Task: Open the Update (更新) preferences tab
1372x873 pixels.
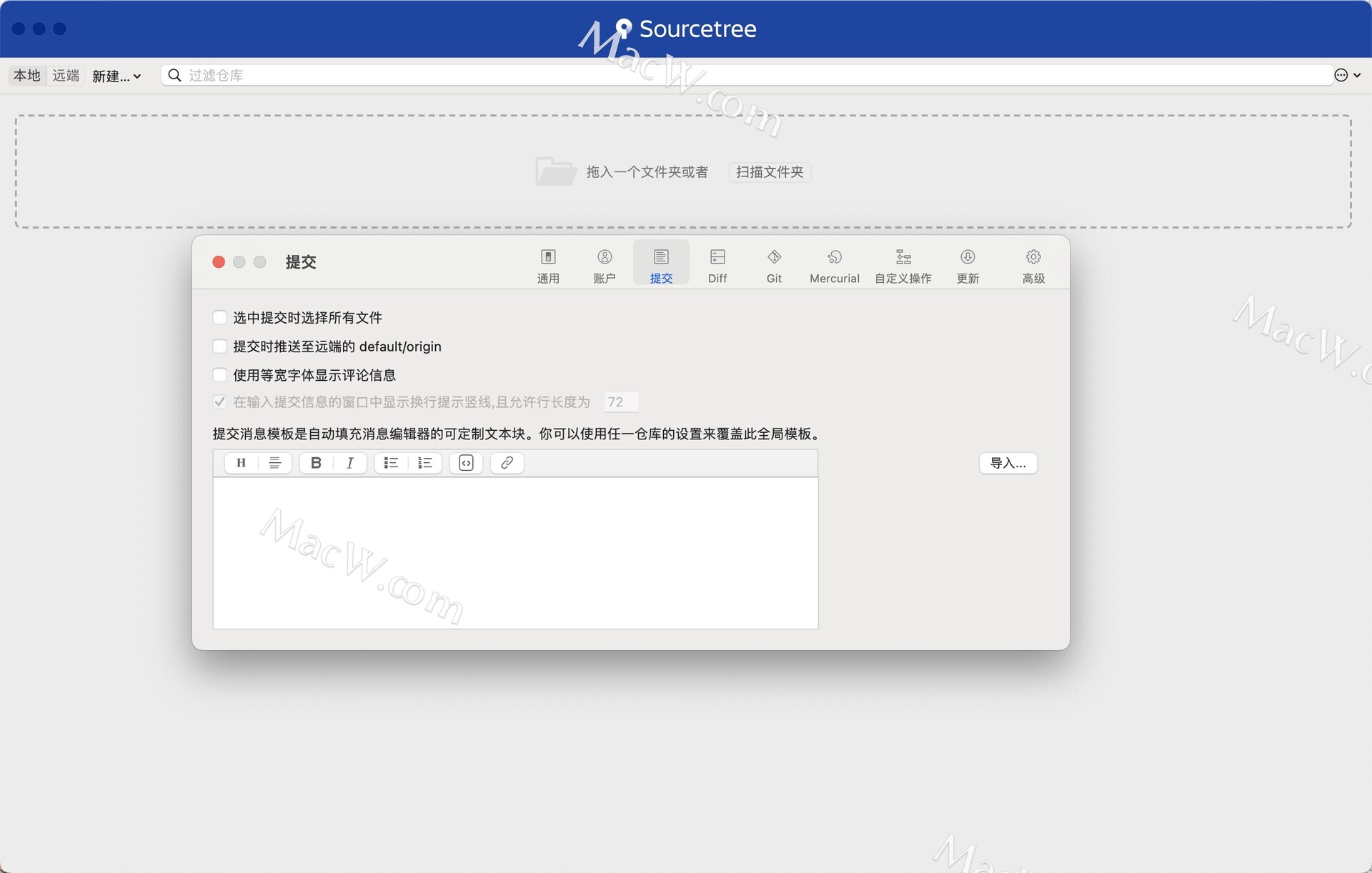Action: coord(968,265)
